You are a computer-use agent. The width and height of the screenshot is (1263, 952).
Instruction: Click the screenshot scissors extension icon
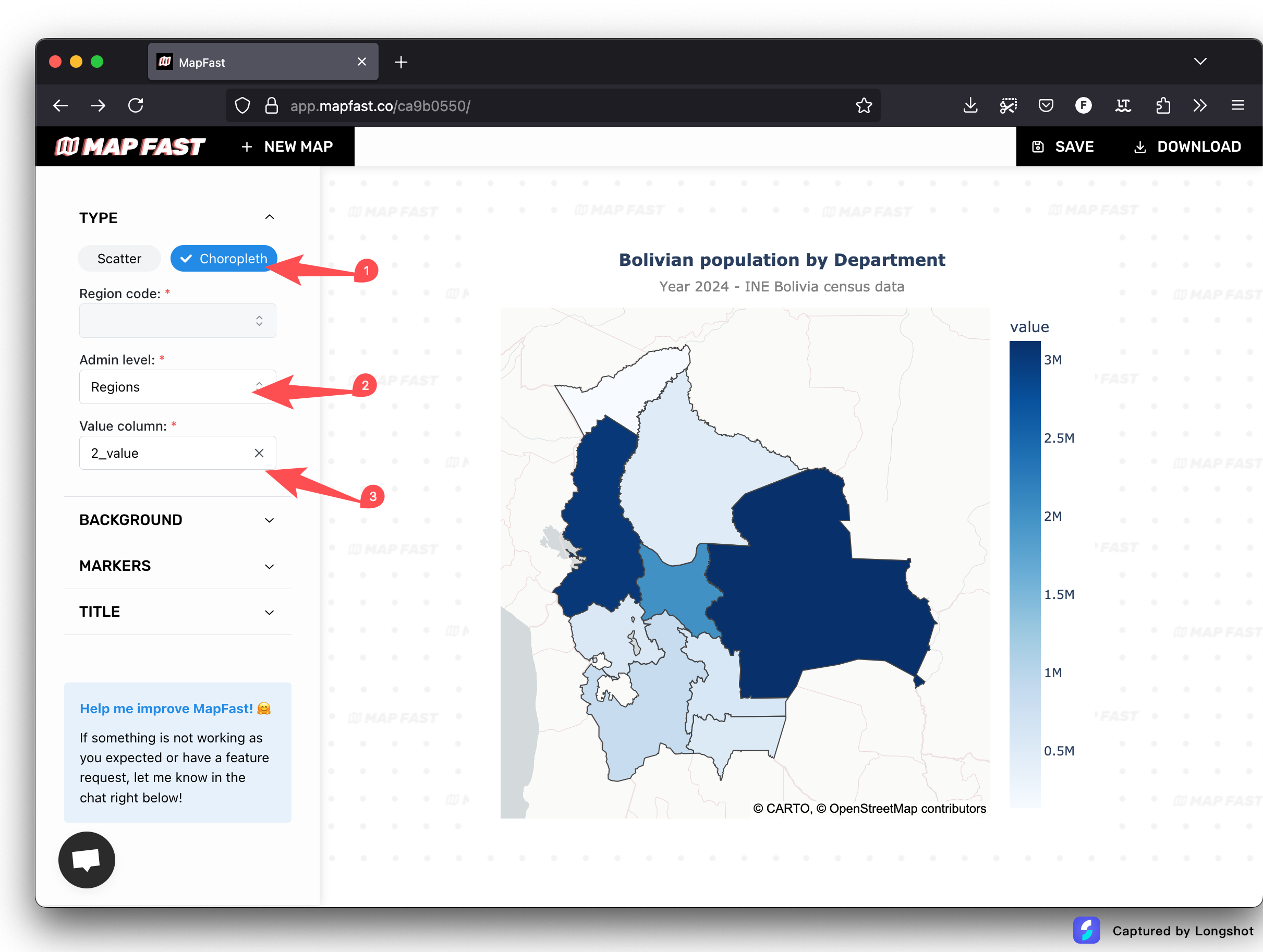point(1009,106)
